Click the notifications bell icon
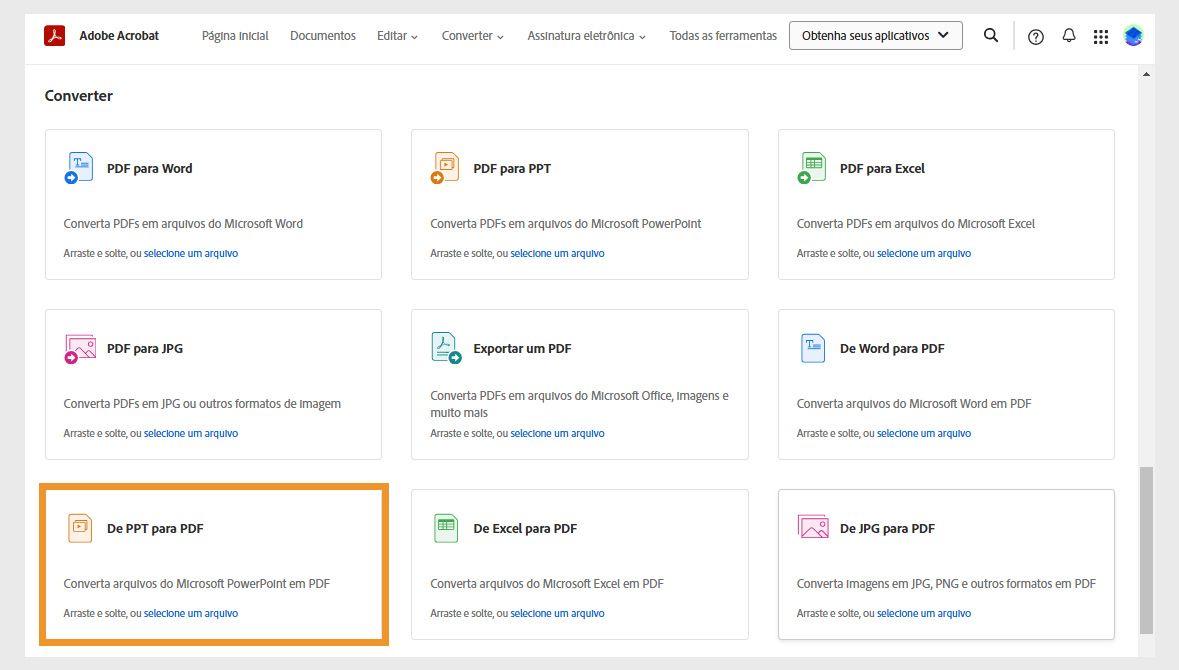The width and height of the screenshot is (1179, 670). (1068, 35)
